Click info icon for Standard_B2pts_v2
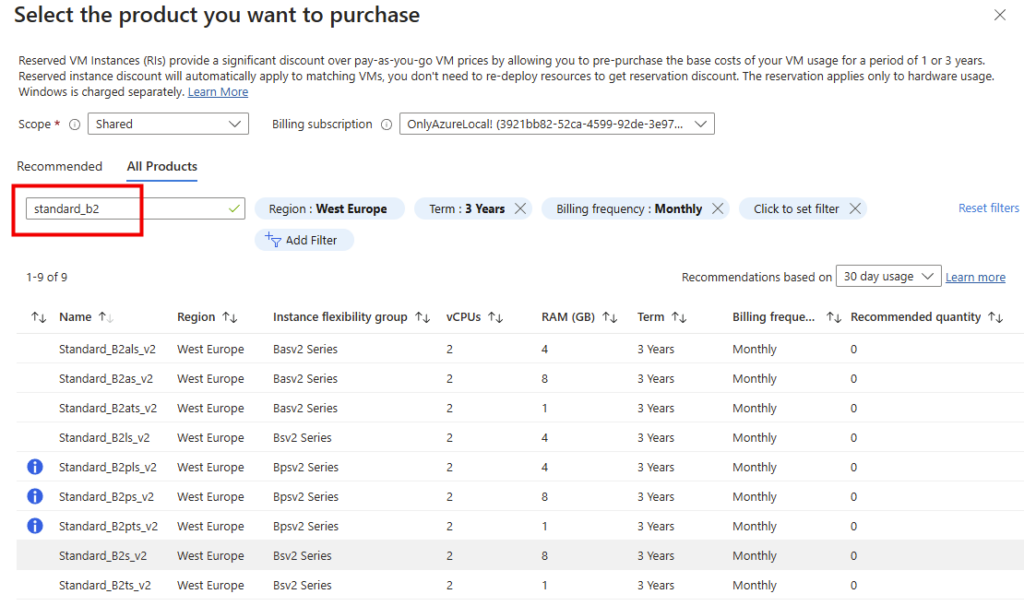 point(35,526)
